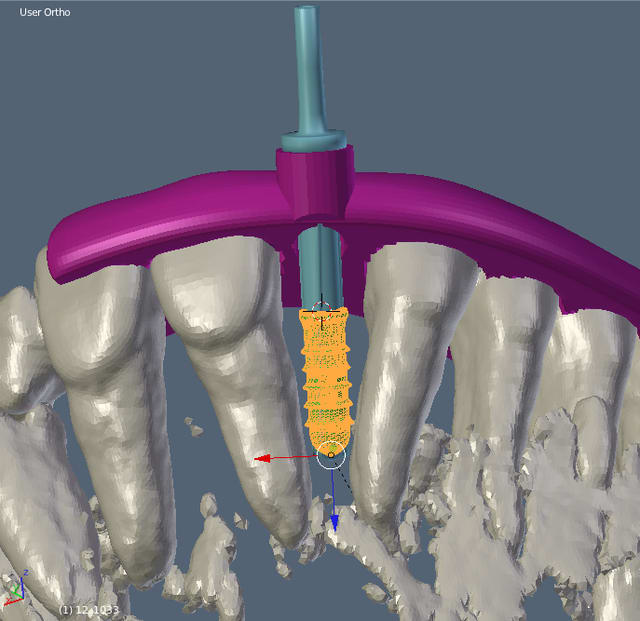640x621 pixels.
Task: Click the red X-axis manipulator arrow
Action: (263, 458)
